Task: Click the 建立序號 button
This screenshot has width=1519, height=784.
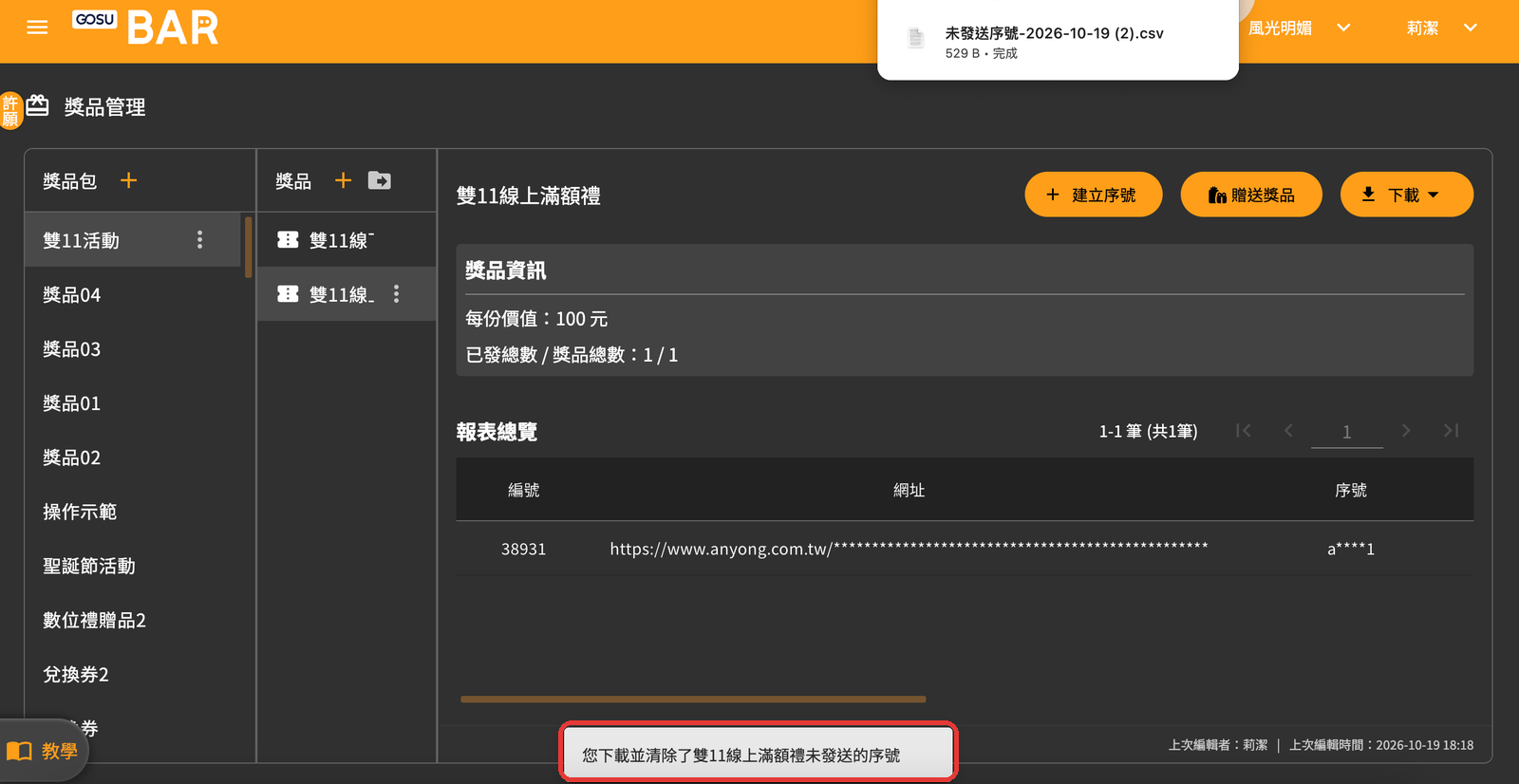Action: click(1093, 195)
